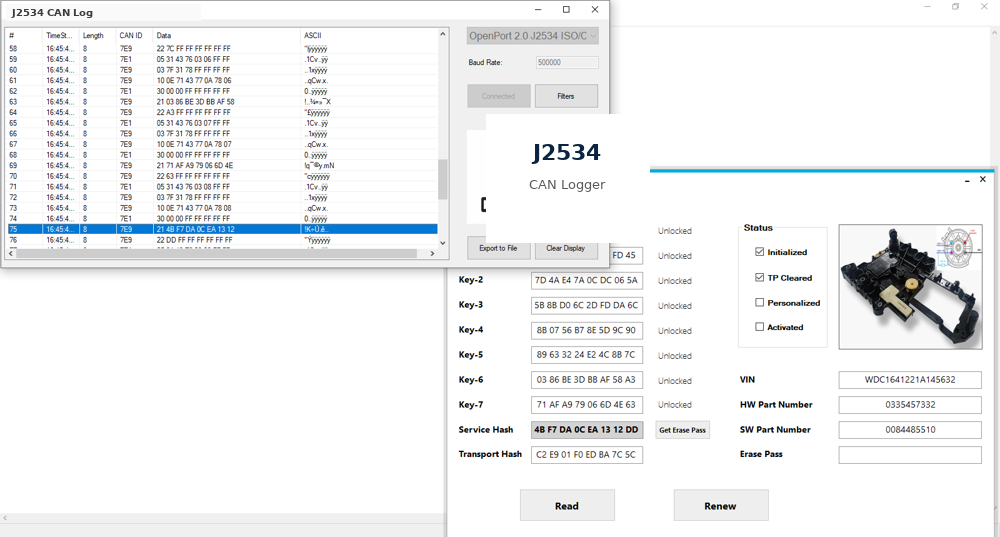Click the HW Part Number field

(910, 404)
